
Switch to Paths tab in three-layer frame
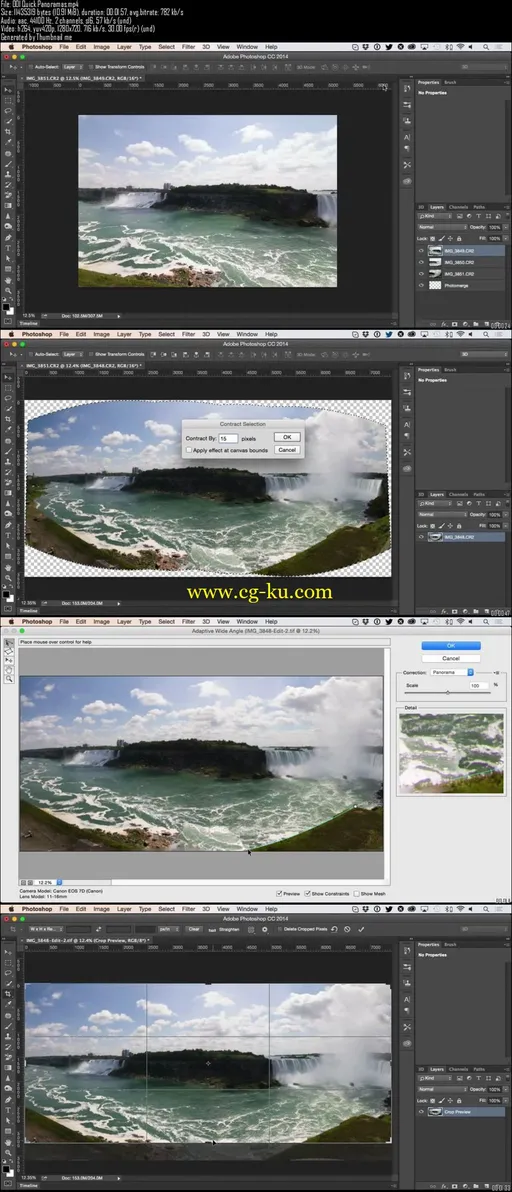click(x=479, y=207)
